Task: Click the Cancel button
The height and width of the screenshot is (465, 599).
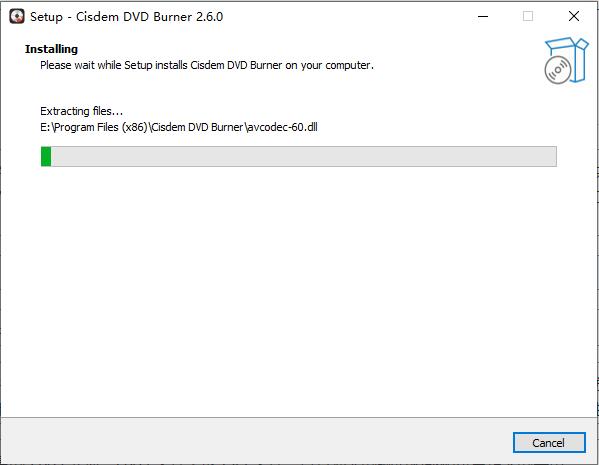Action: pyautogui.click(x=549, y=442)
